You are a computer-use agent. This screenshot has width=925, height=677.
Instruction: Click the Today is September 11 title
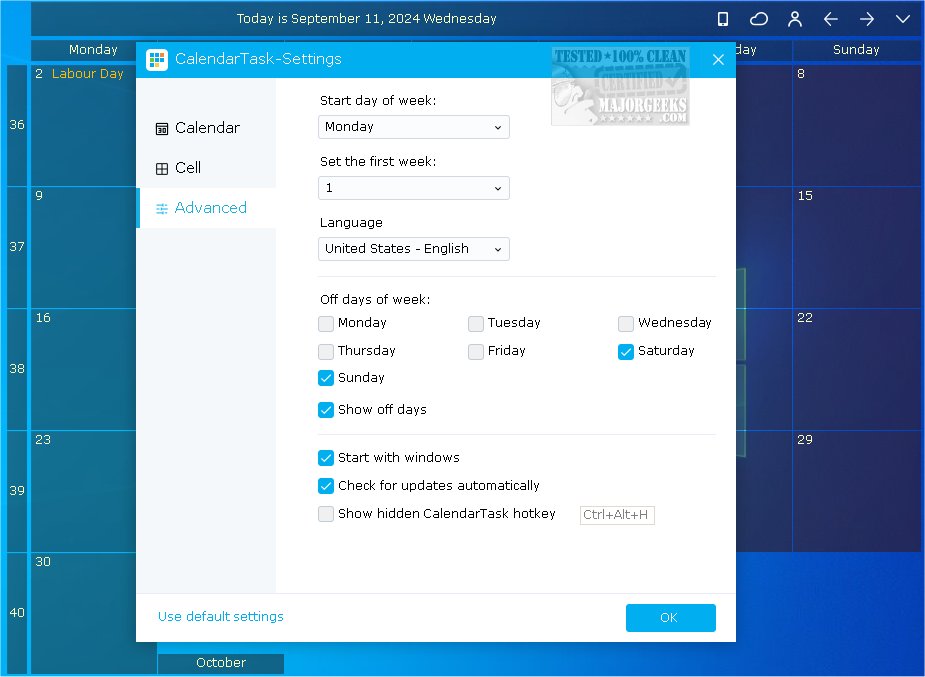coord(366,19)
